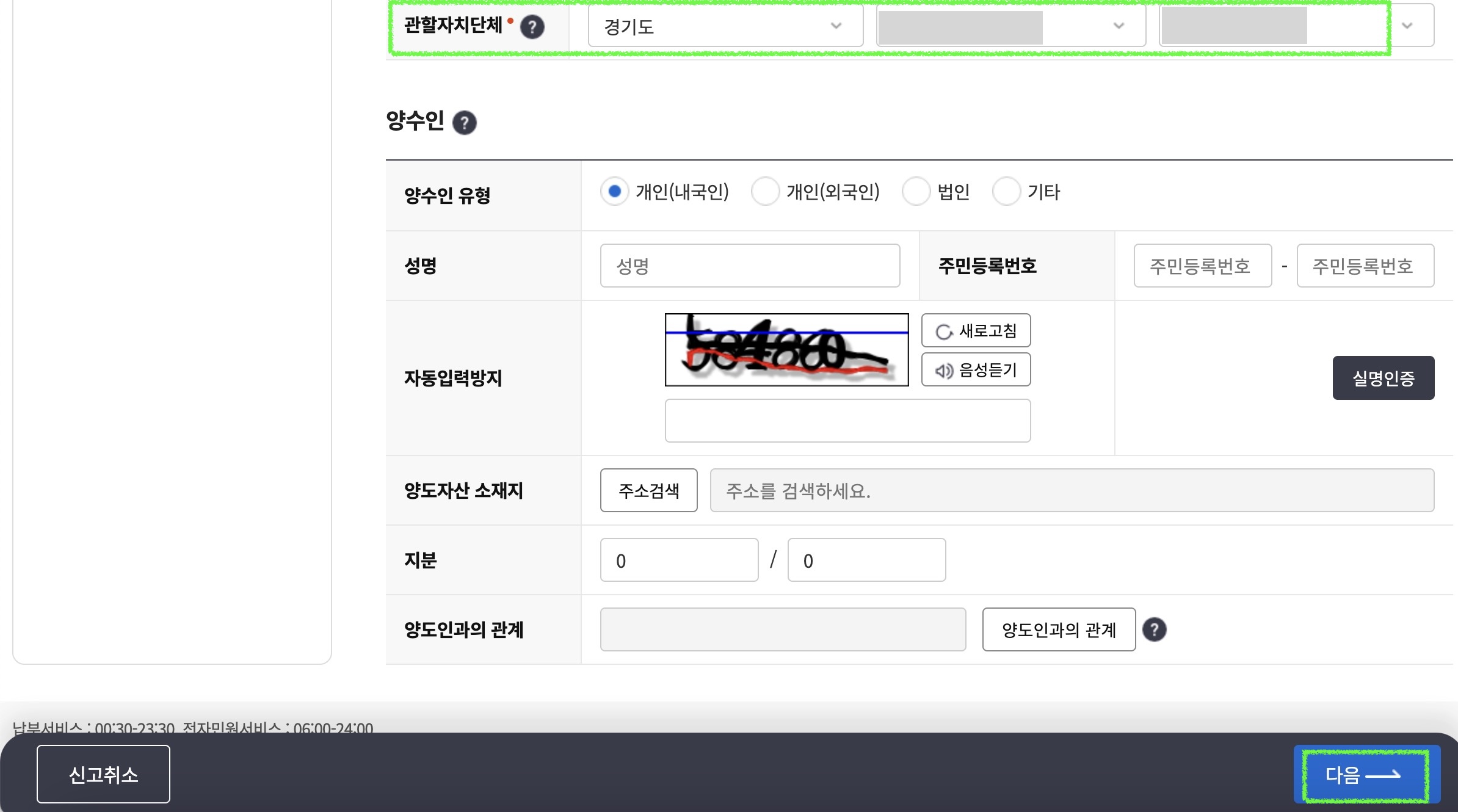Click the 새로고침 captcha refresh button
Screen dimensions: 1458x812
[976, 331]
